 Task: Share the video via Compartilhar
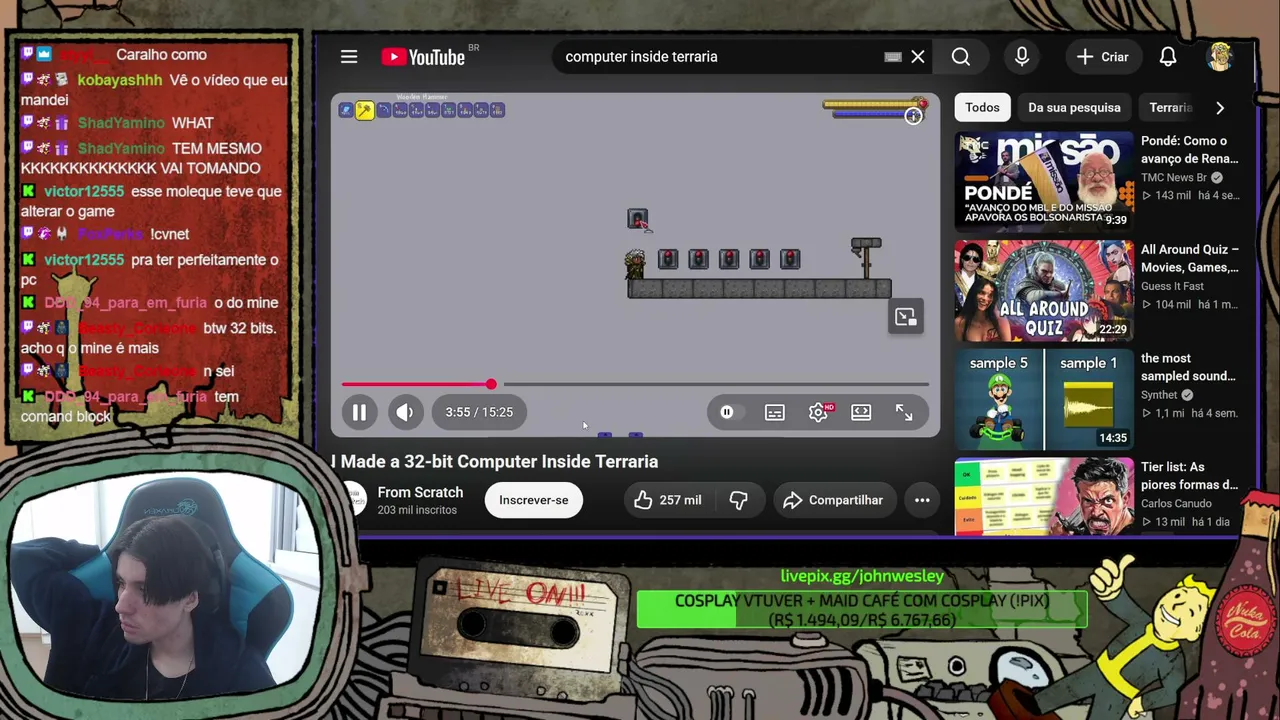click(834, 500)
